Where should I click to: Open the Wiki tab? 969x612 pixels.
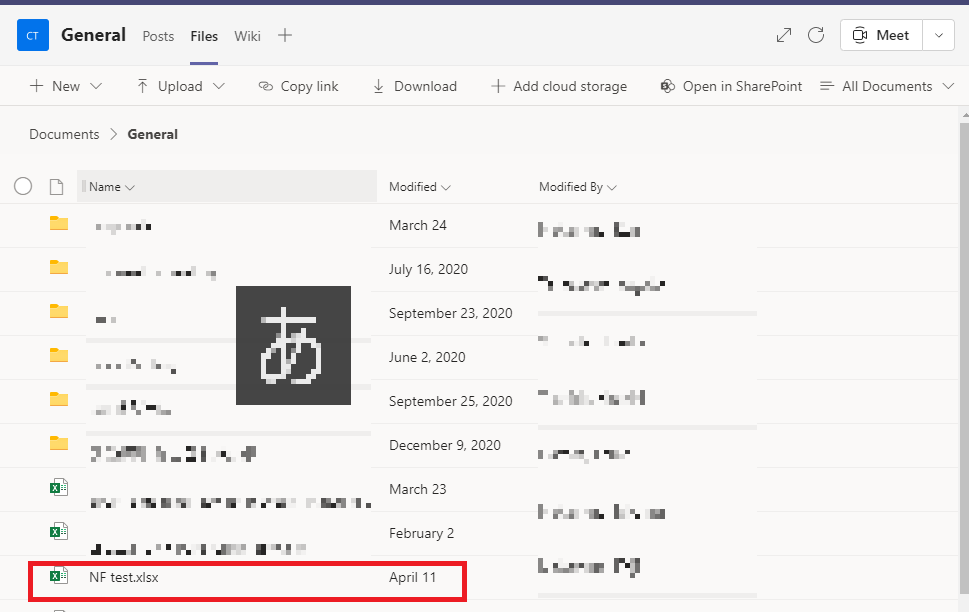click(x=247, y=36)
